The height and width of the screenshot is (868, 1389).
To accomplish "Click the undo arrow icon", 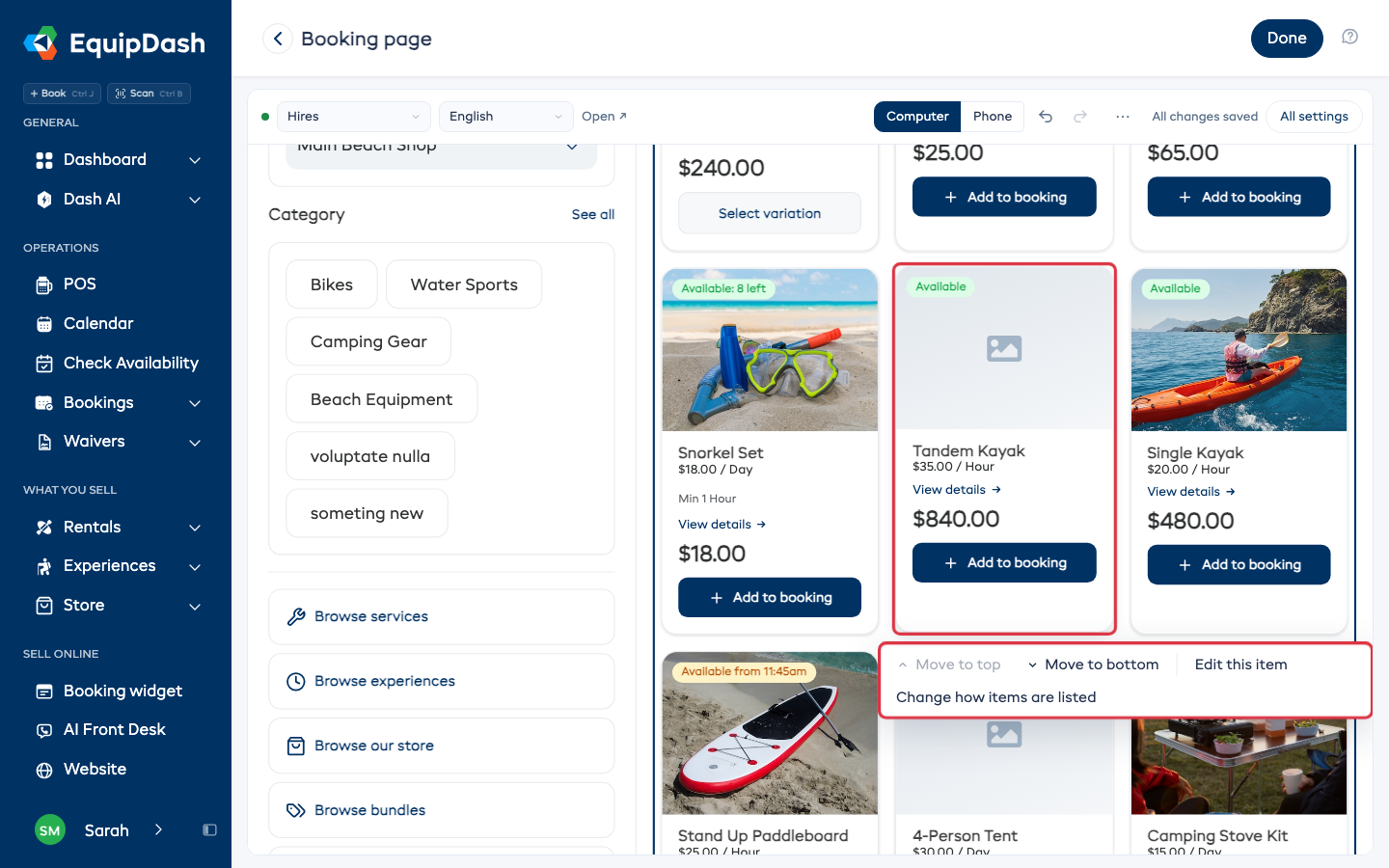I will (x=1046, y=116).
